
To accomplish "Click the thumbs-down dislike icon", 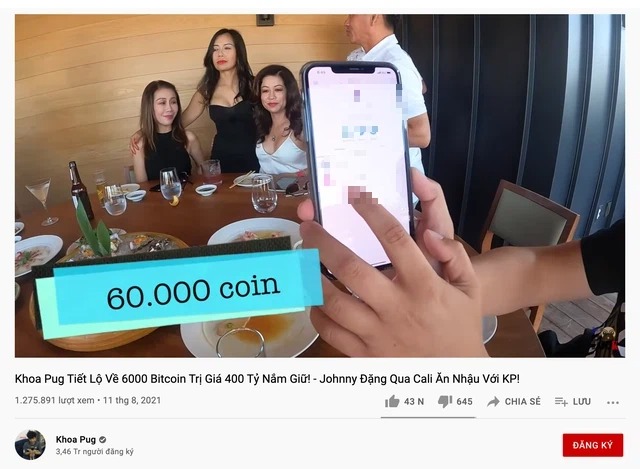I will pos(445,402).
